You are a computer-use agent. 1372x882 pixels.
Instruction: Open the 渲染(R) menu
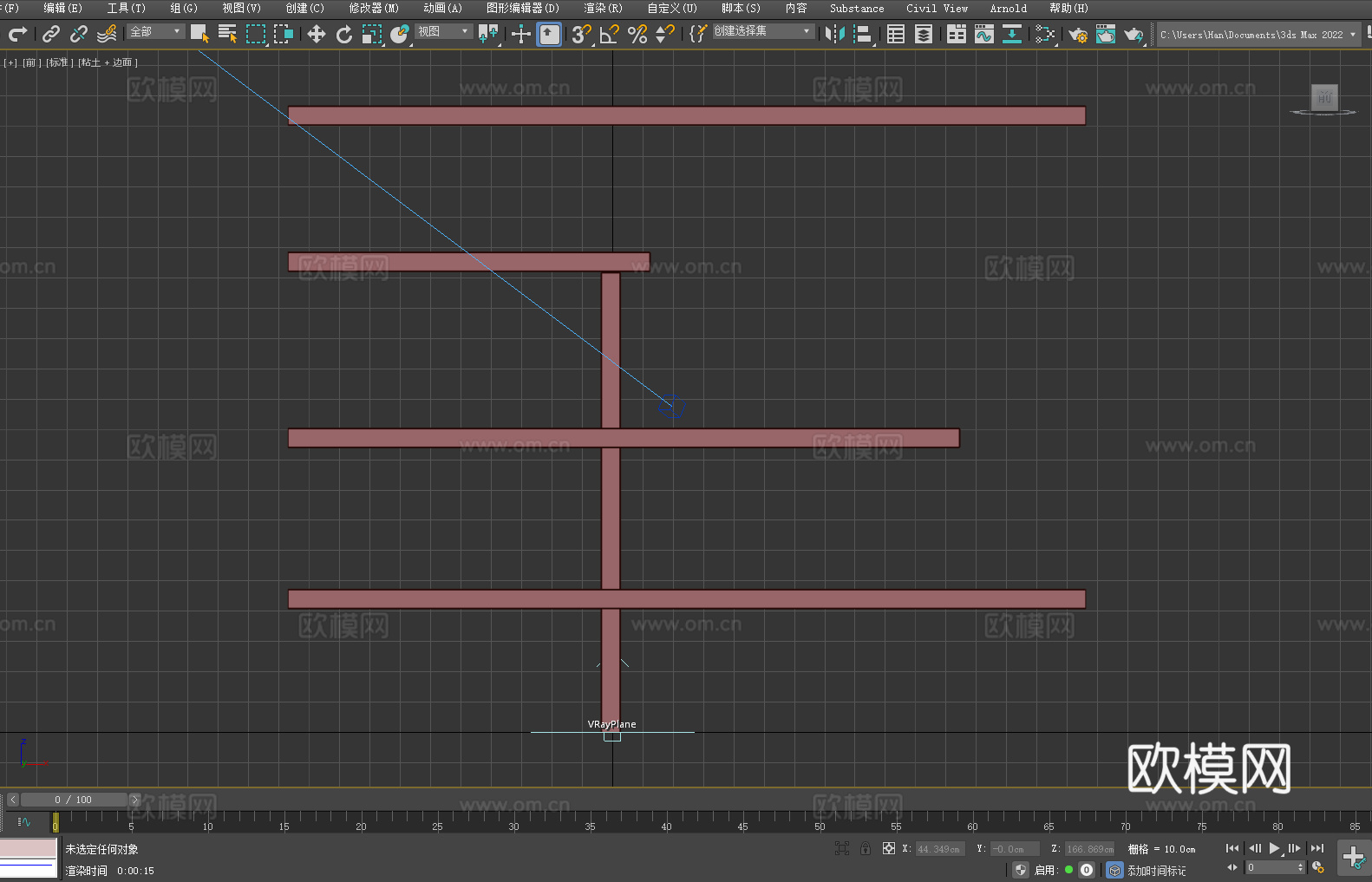tap(603, 8)
